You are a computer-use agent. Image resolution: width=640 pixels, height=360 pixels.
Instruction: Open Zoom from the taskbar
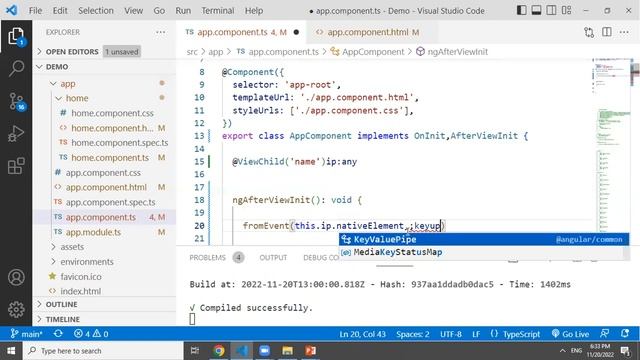coord(264,351)
